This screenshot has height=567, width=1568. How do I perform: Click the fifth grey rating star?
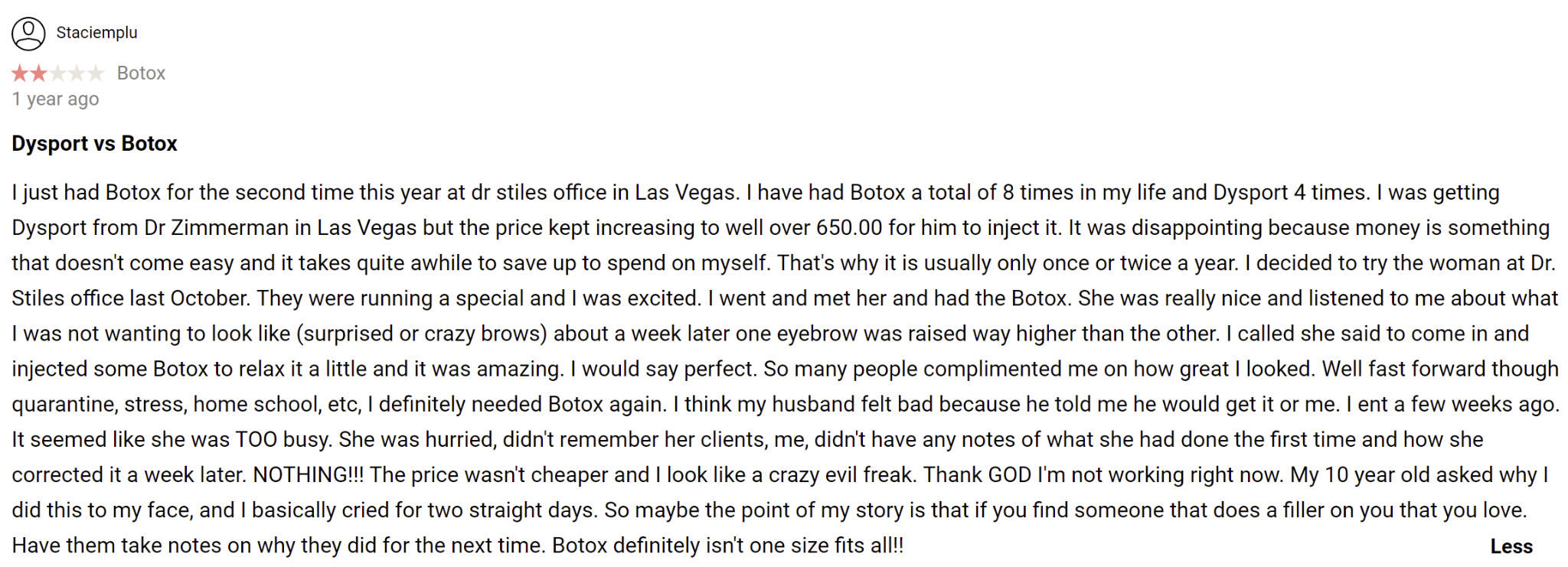(x=96, y=73)
